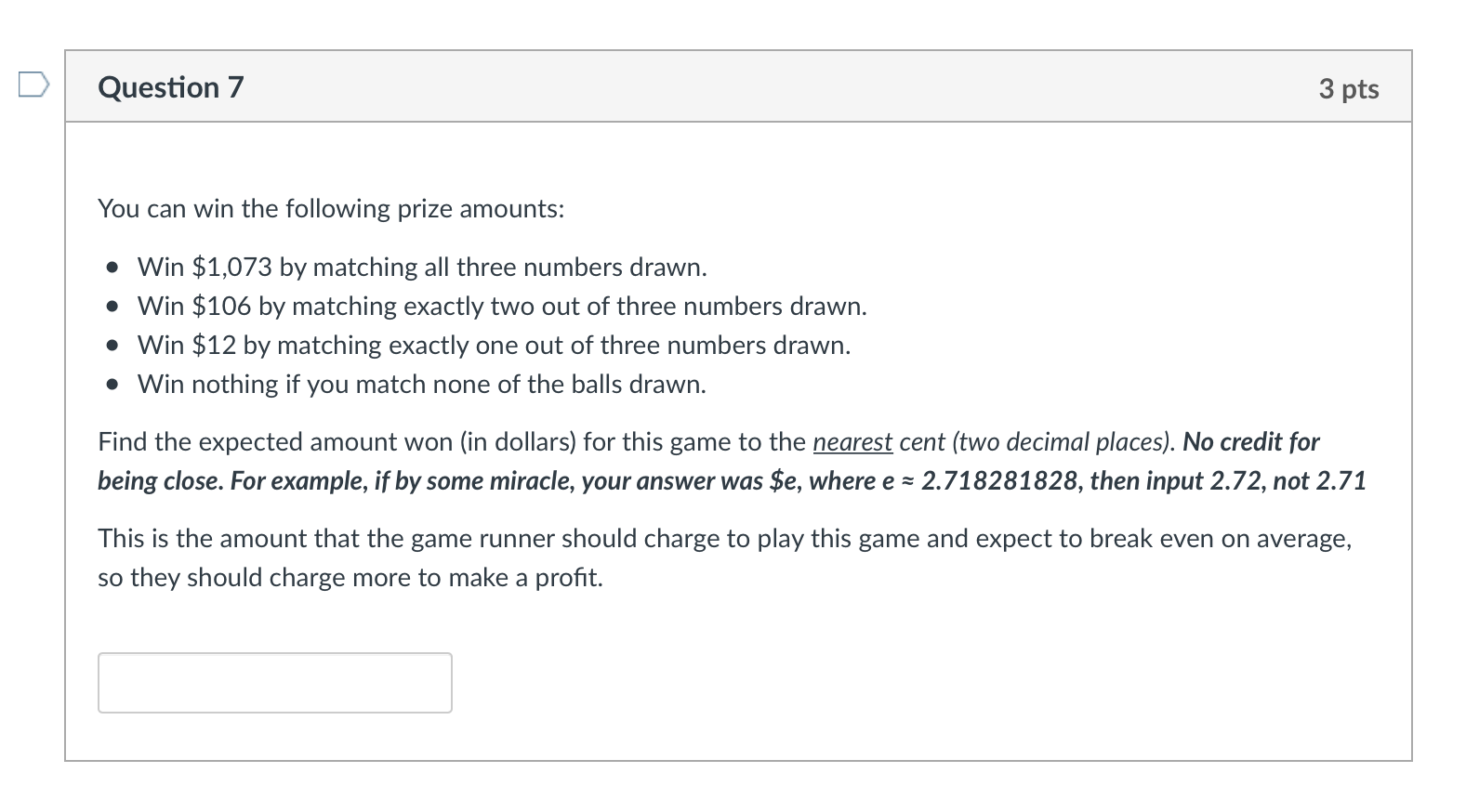
Task: Select the Win $12 bullet line
Action: [x=494, y=346]
